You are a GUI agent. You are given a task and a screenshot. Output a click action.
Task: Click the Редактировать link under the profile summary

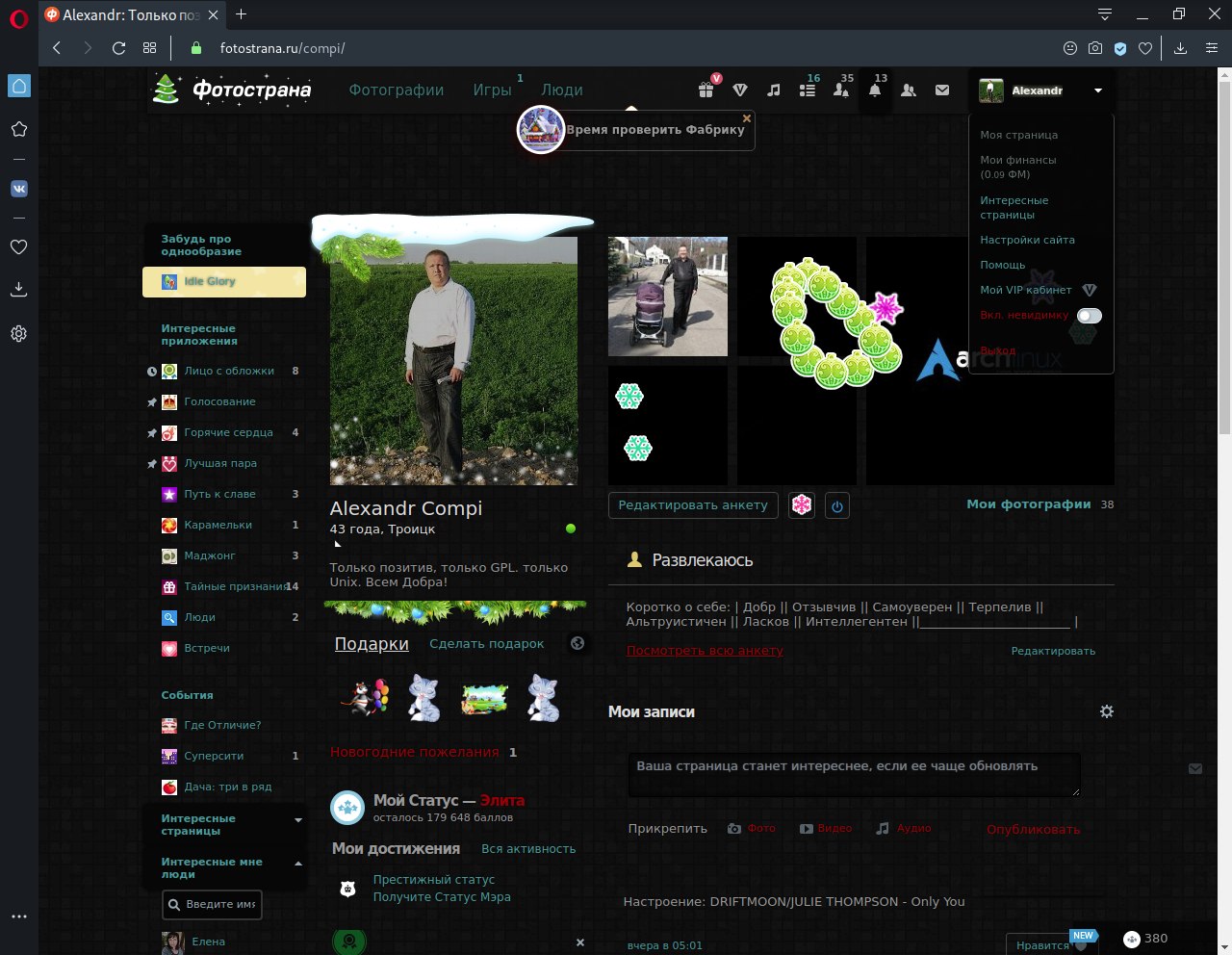coord(1053,651)
